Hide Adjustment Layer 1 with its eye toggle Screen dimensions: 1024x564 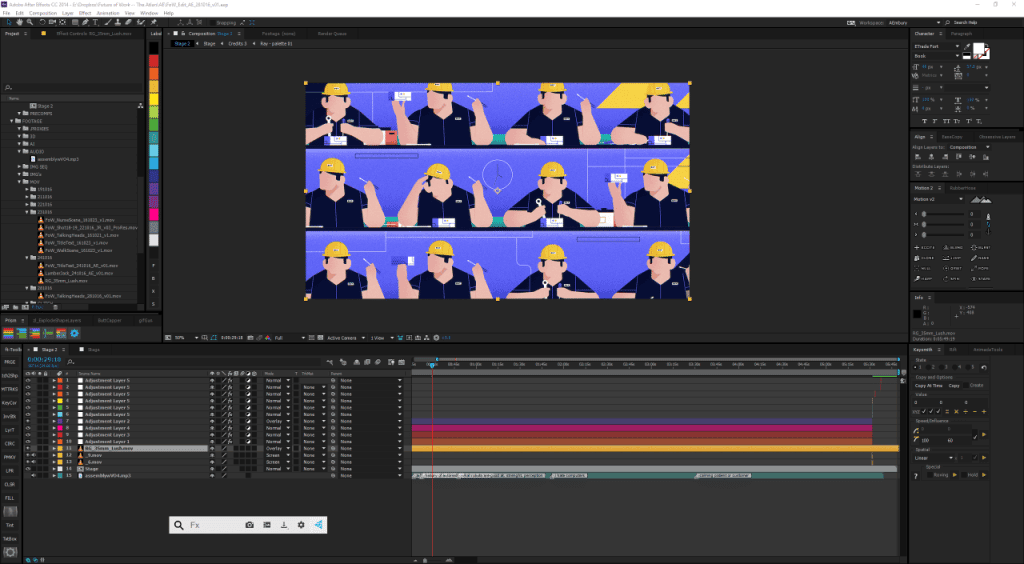[29, 442]
